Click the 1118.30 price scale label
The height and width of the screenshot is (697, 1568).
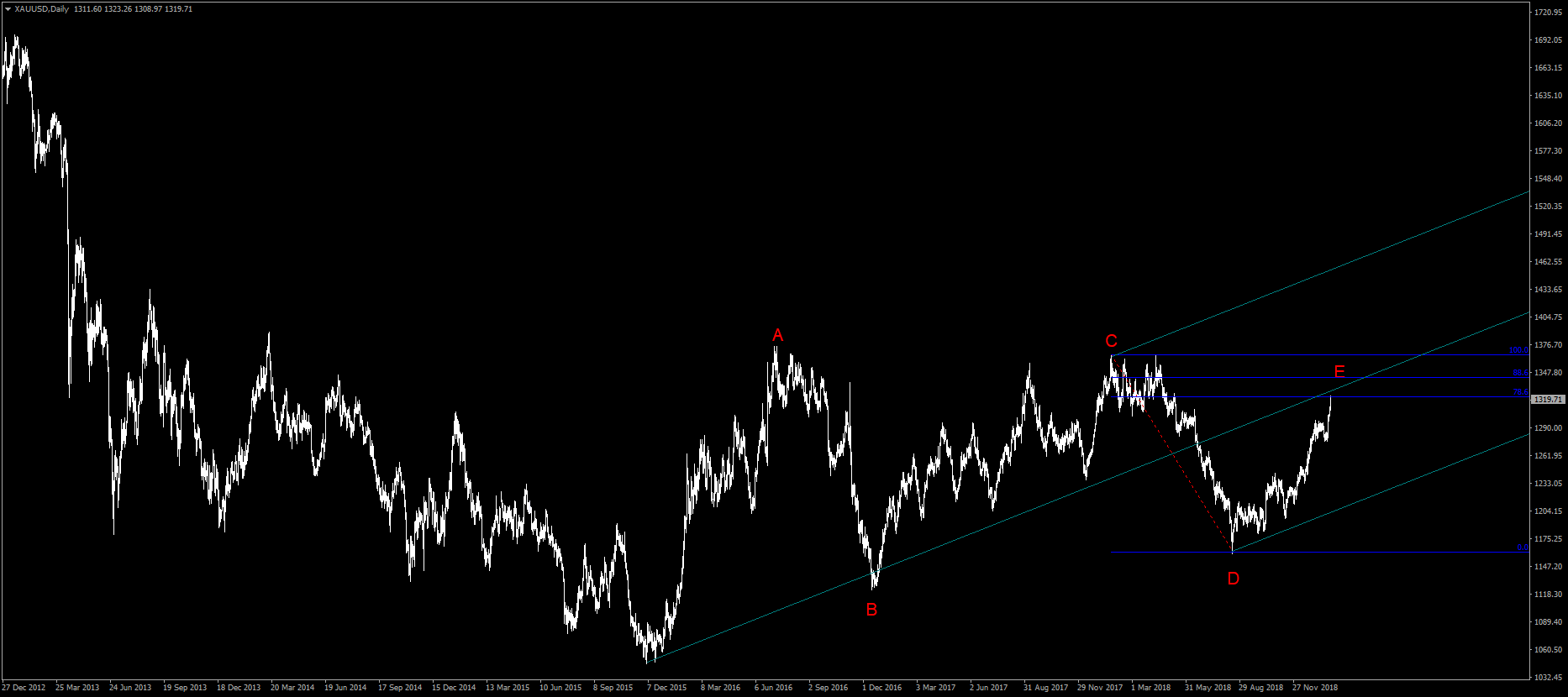click(x=1548, y=595)
